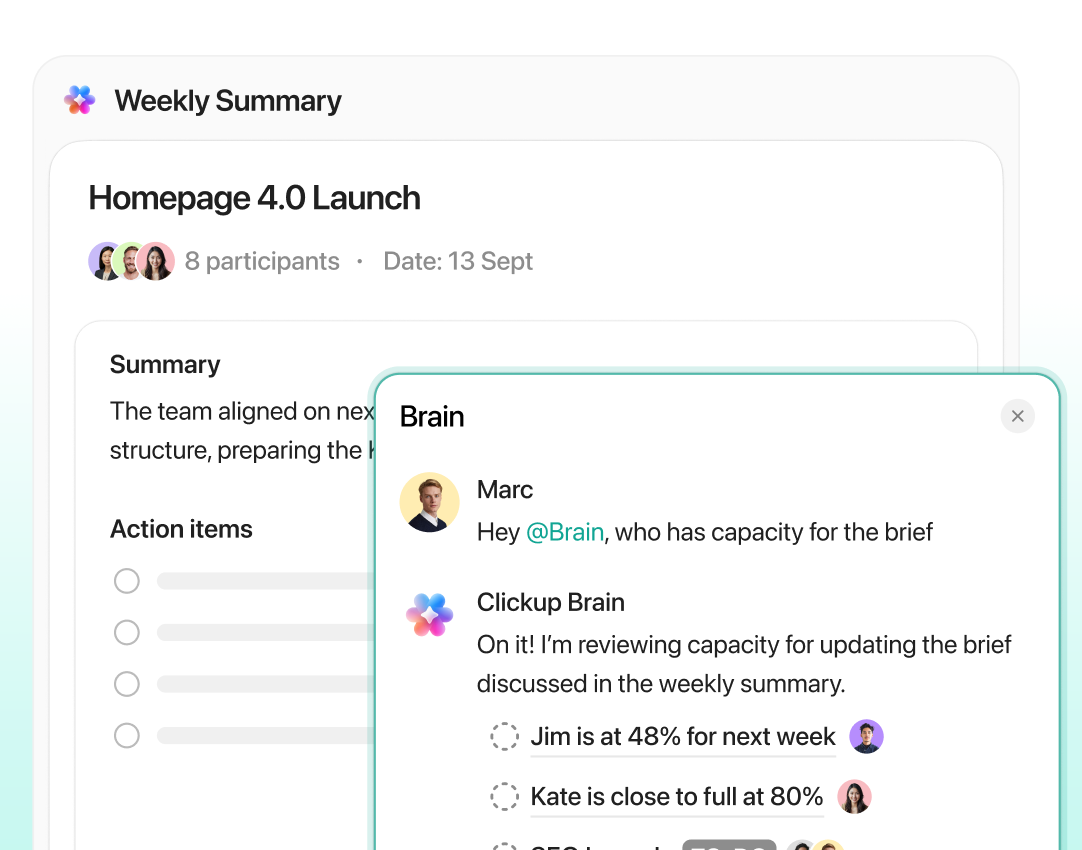This screenshot has width=1082, height=850.
Task: Click the third participant avatar in the header
Action: click(155, 260)
